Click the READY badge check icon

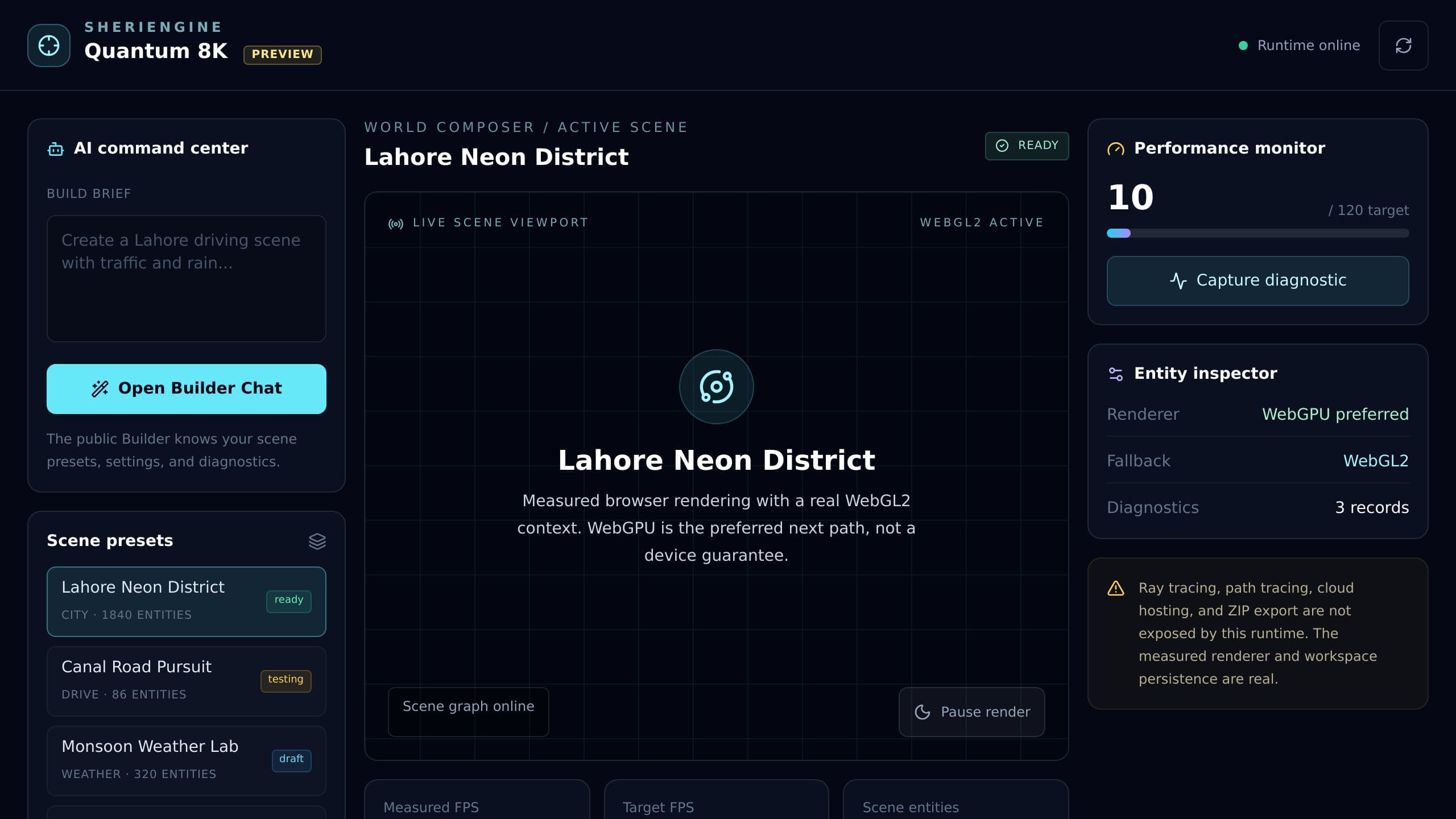point(1002,146)
